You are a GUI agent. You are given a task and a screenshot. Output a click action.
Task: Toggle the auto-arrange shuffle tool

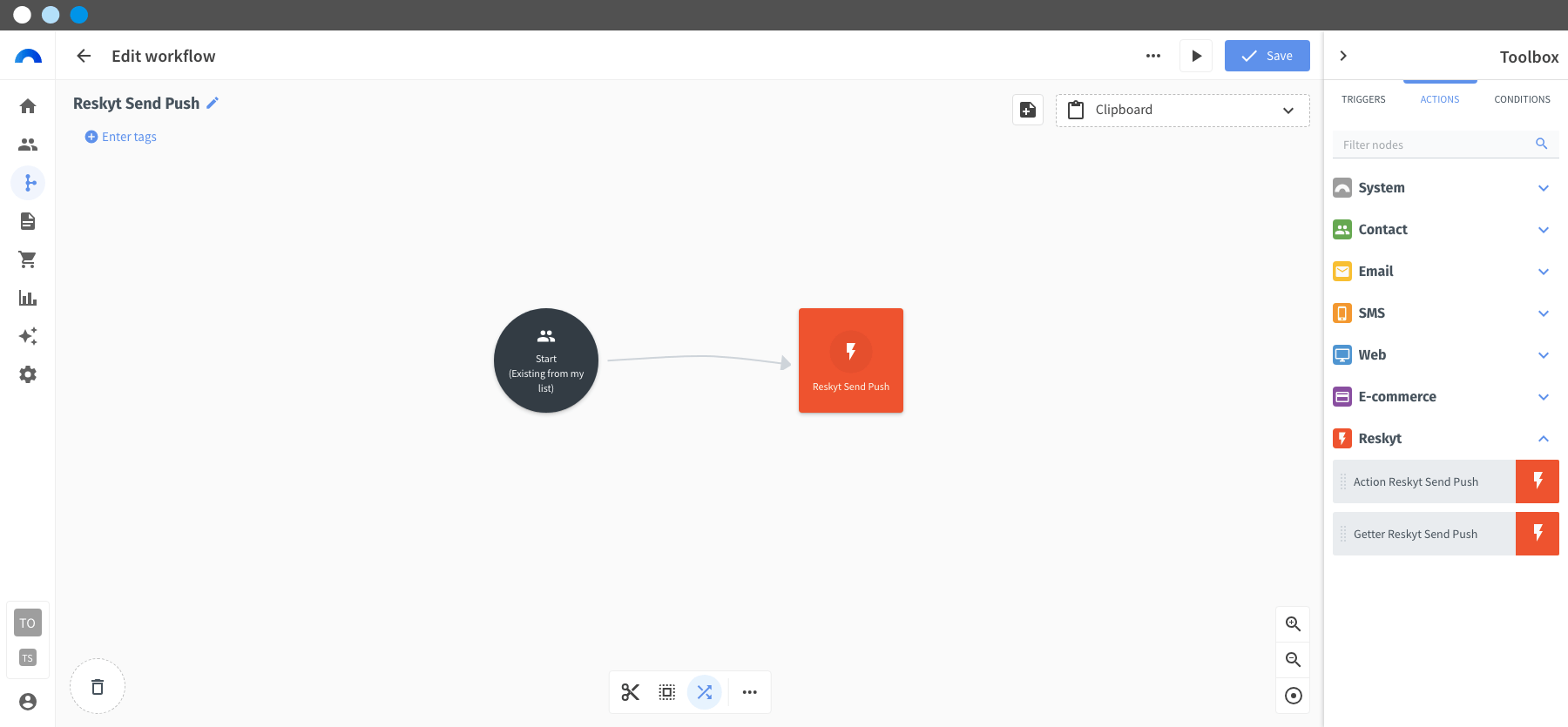pyautogui.click(x=705, y=692)
